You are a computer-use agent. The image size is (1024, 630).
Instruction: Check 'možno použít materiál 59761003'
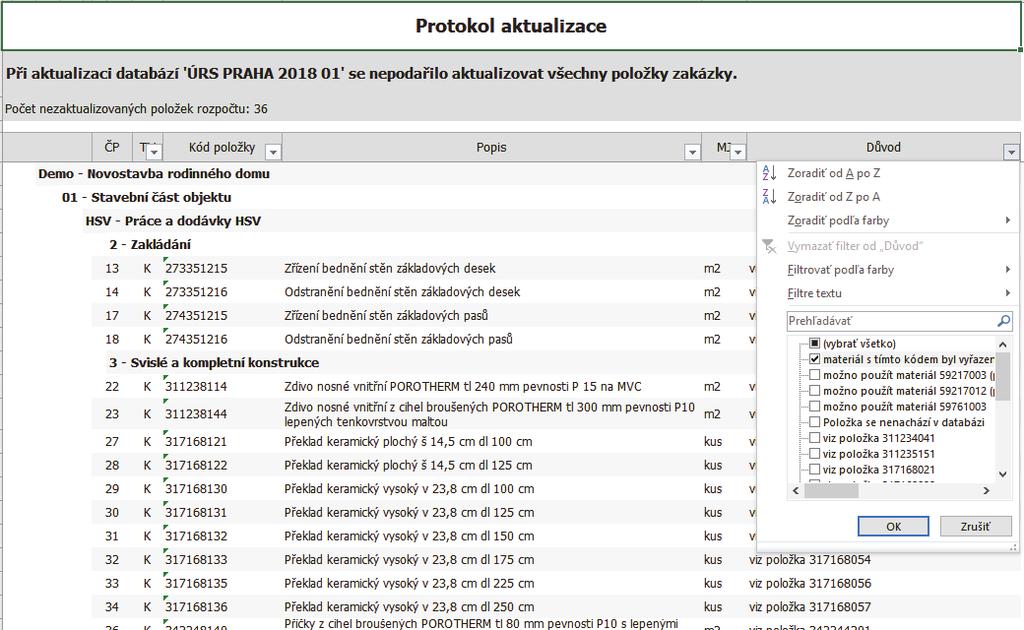click(x=814, y=406)
